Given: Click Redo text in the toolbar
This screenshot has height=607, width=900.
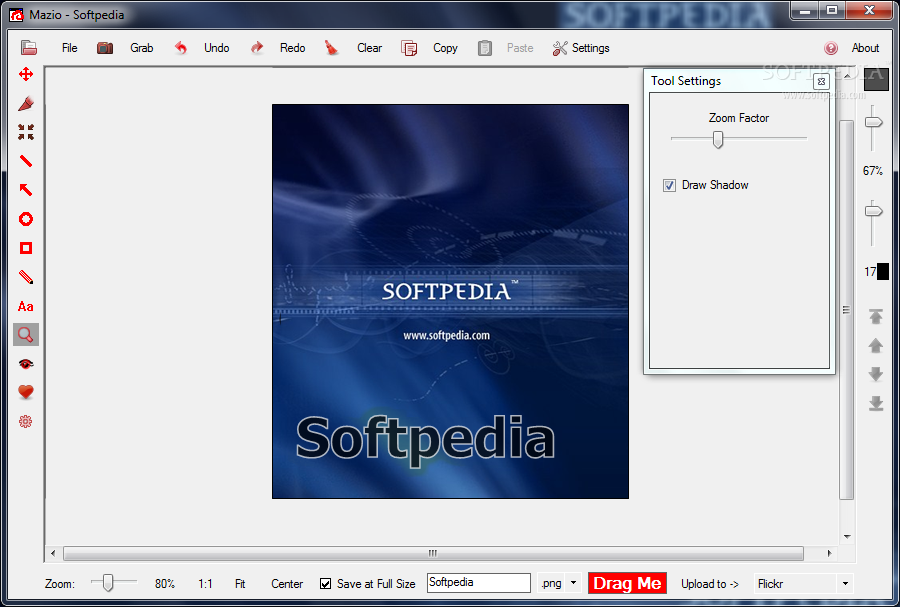Looking at the screenshot, I should pyautogui.click(x=292, y=48).
